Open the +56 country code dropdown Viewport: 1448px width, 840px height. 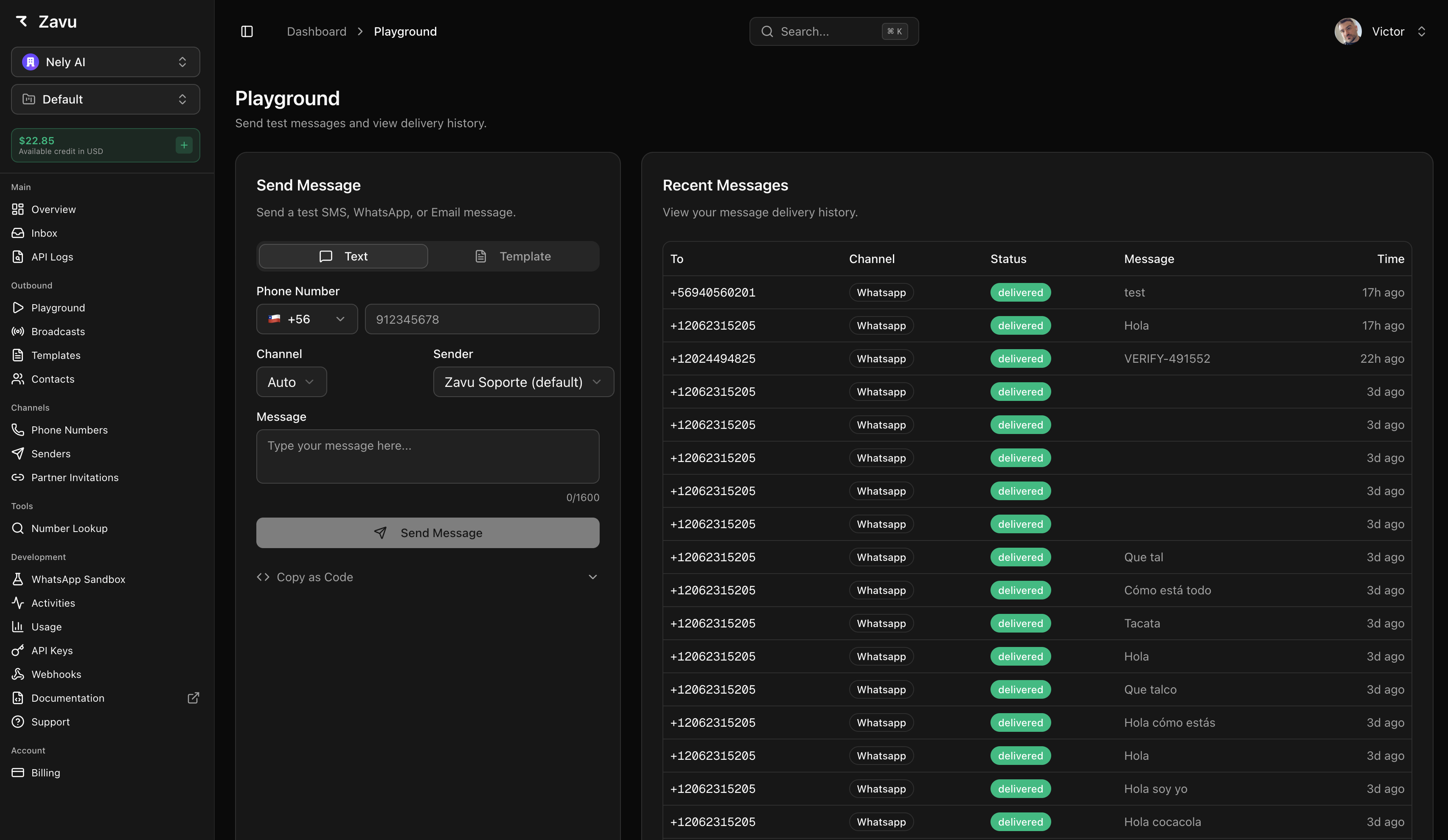(307, 319)
